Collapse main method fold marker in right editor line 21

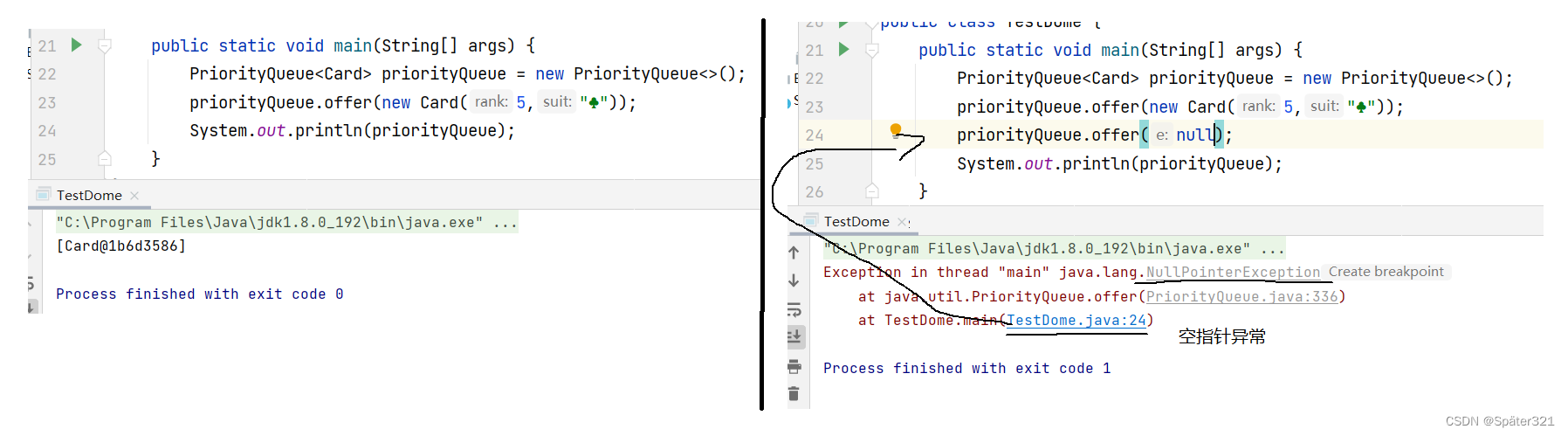point(871,50)
